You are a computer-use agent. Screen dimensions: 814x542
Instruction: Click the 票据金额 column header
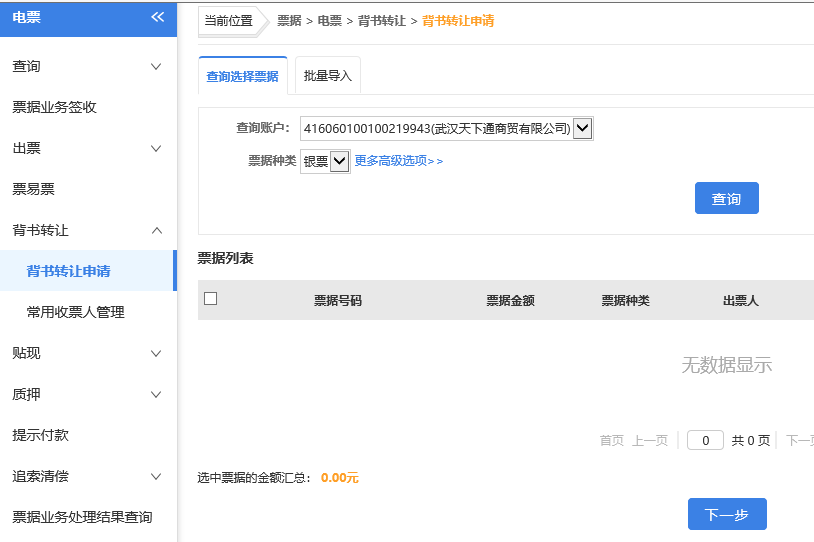510,301
